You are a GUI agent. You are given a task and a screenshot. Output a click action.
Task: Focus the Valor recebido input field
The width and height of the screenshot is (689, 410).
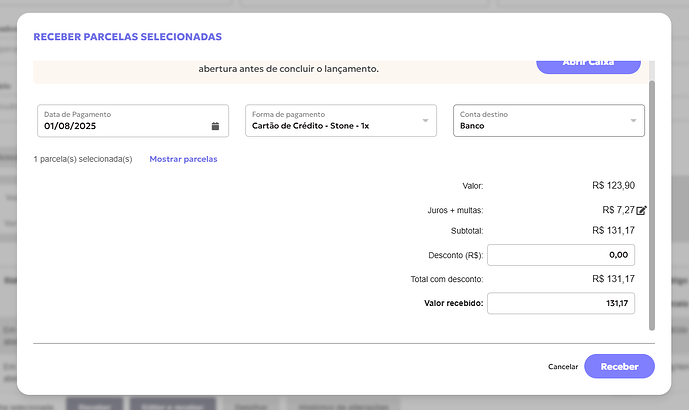coord(560,303)
